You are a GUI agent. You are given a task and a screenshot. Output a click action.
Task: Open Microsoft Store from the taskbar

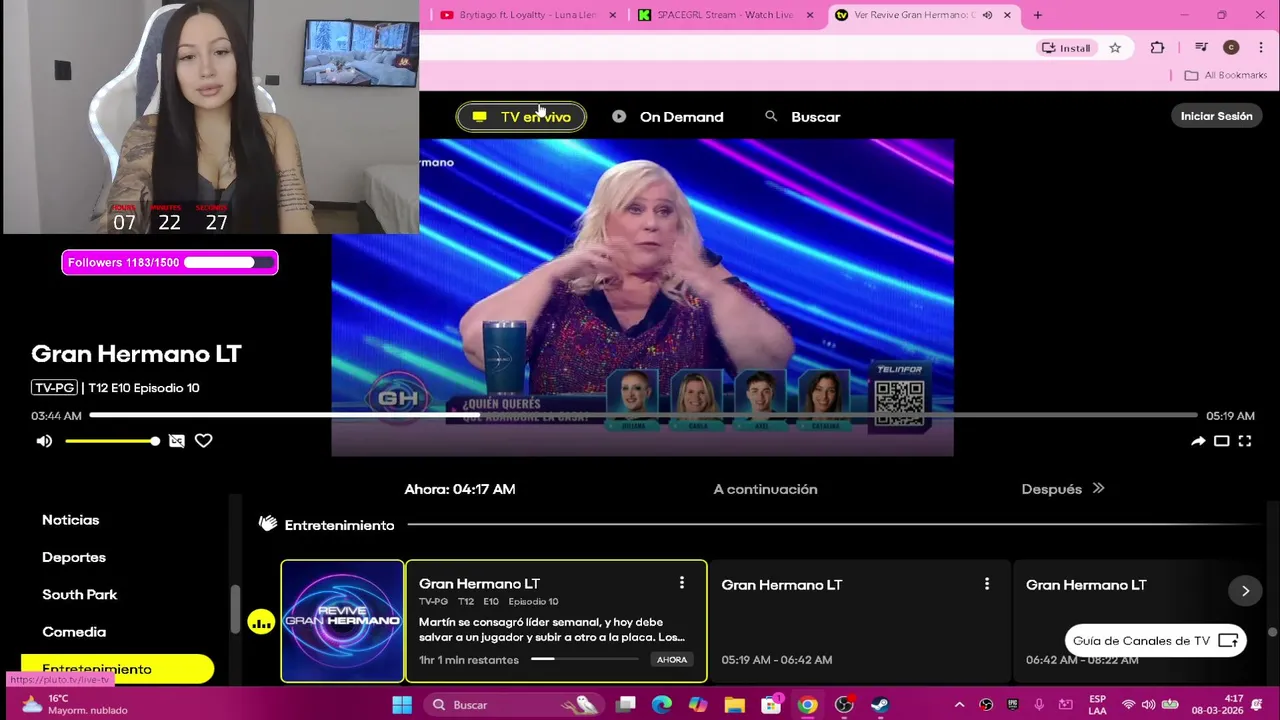pos(771,705)
